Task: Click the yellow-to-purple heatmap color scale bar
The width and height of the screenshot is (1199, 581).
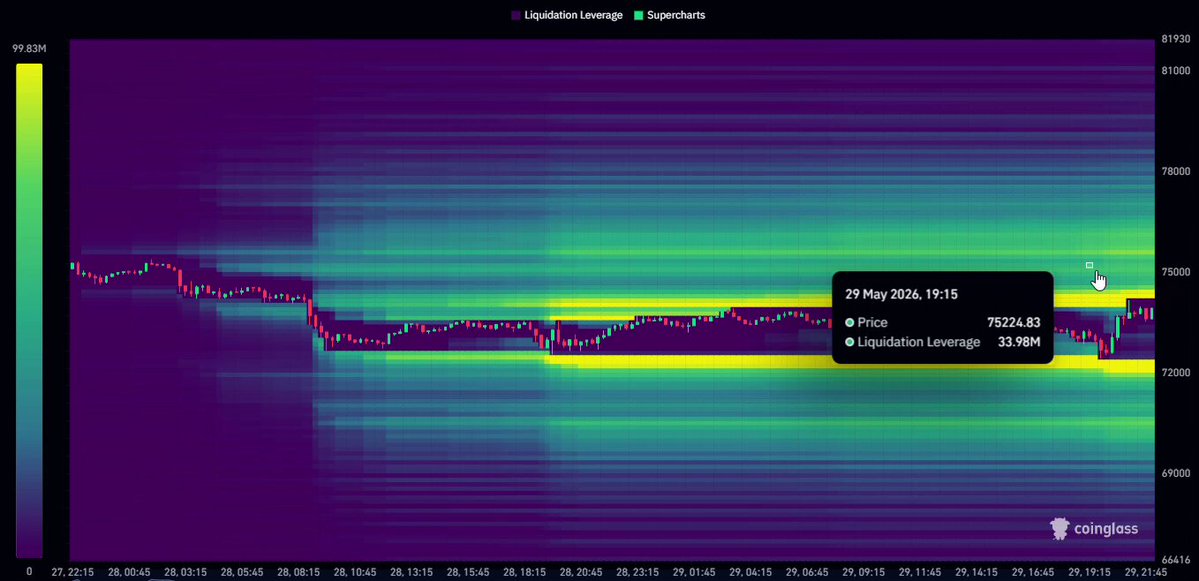Action: point(29,310)
